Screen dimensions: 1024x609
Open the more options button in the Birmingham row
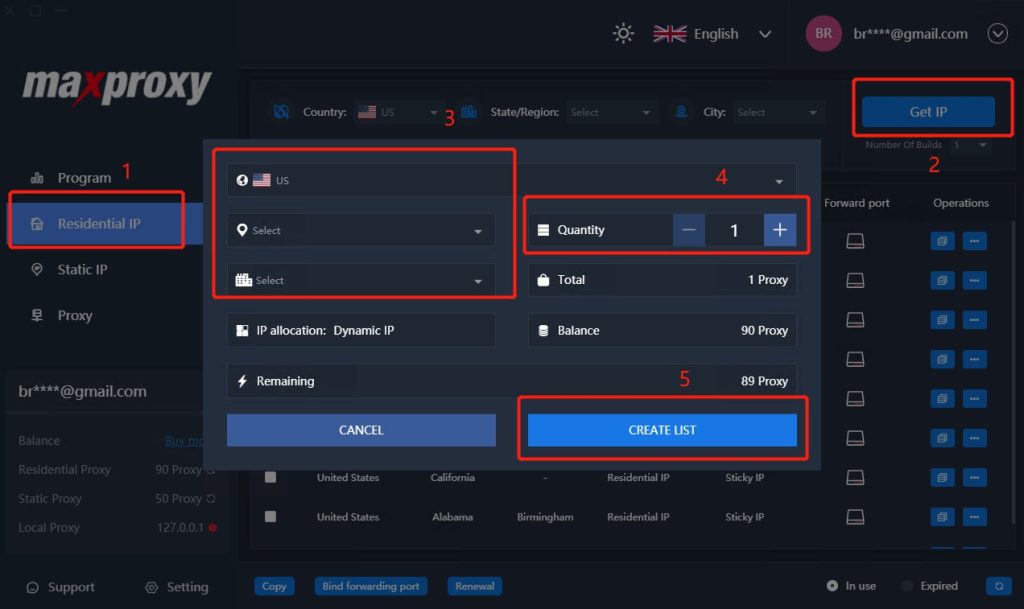coord(974,517)
